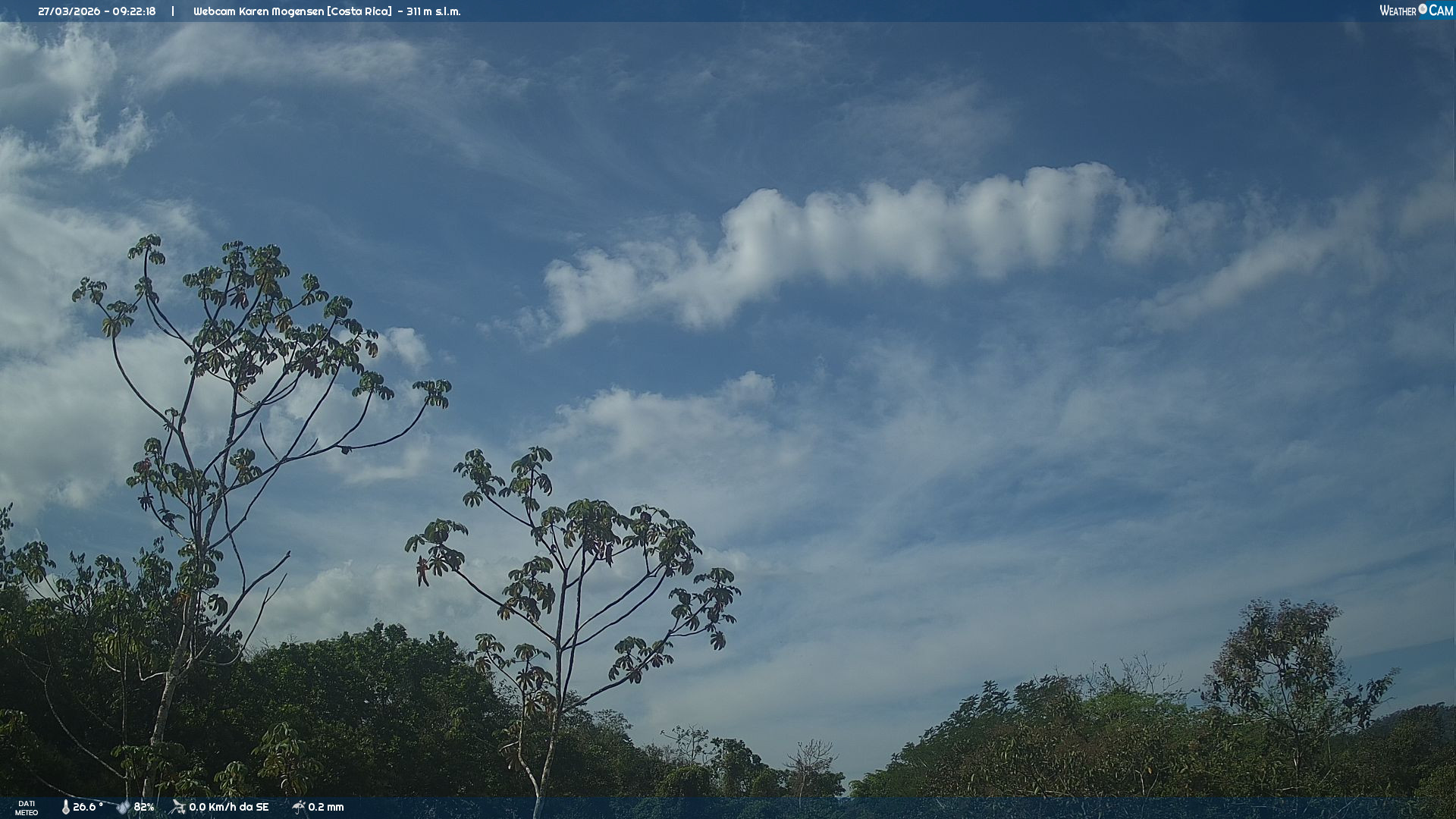Click the humidity water drops icon

click(x=123, y=808)
